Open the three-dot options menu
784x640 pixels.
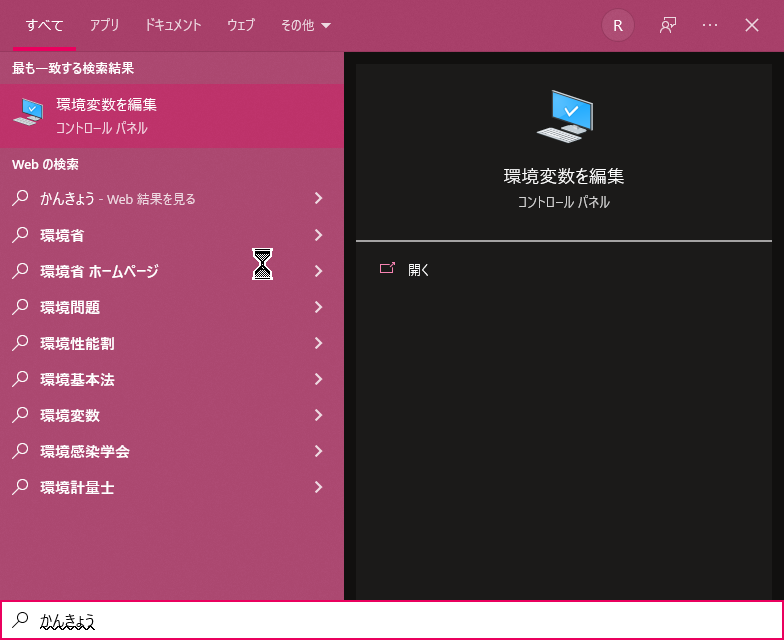click(x=710, y=26)
